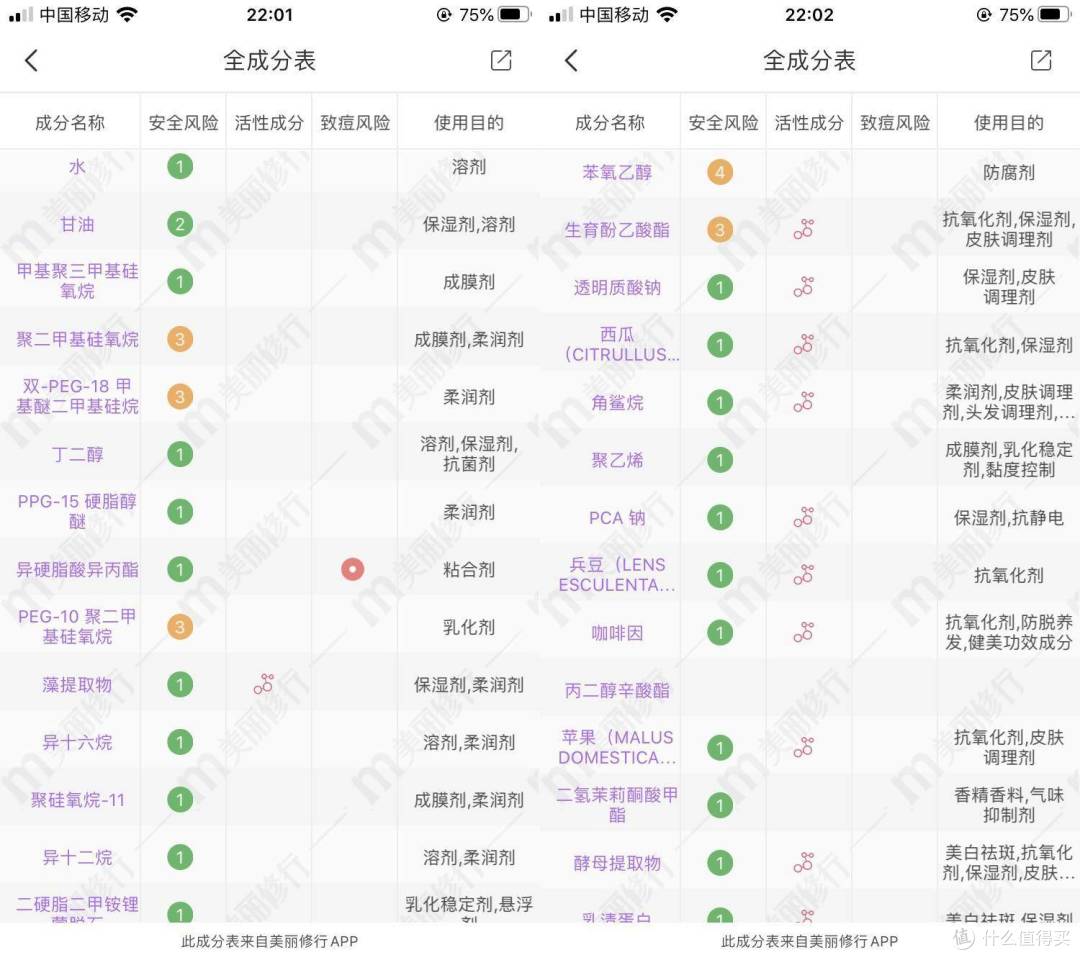Open ingredient 苯氧乙醇

(617, 172)
